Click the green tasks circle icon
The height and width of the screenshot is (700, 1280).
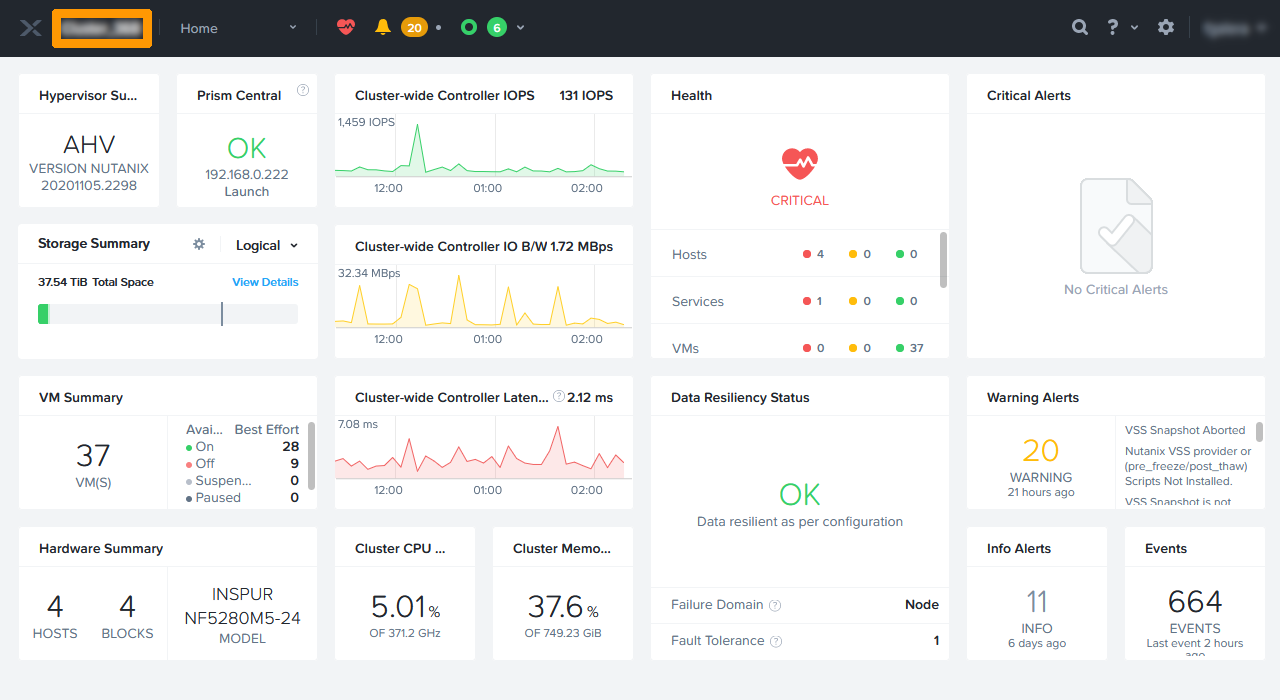(468, 28)
